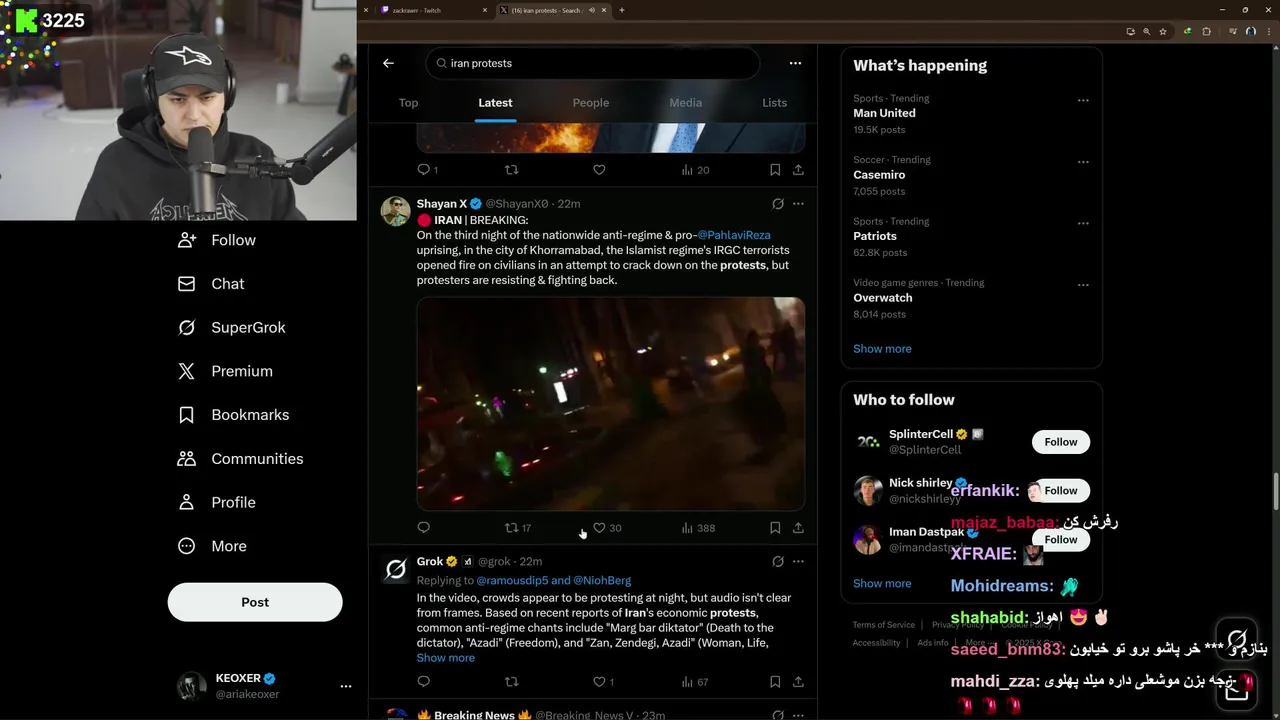The image size is (1280, 720).
Task: Open more options on Shayan X tweet
Action: pyautogui.click(x=798, y=204)
